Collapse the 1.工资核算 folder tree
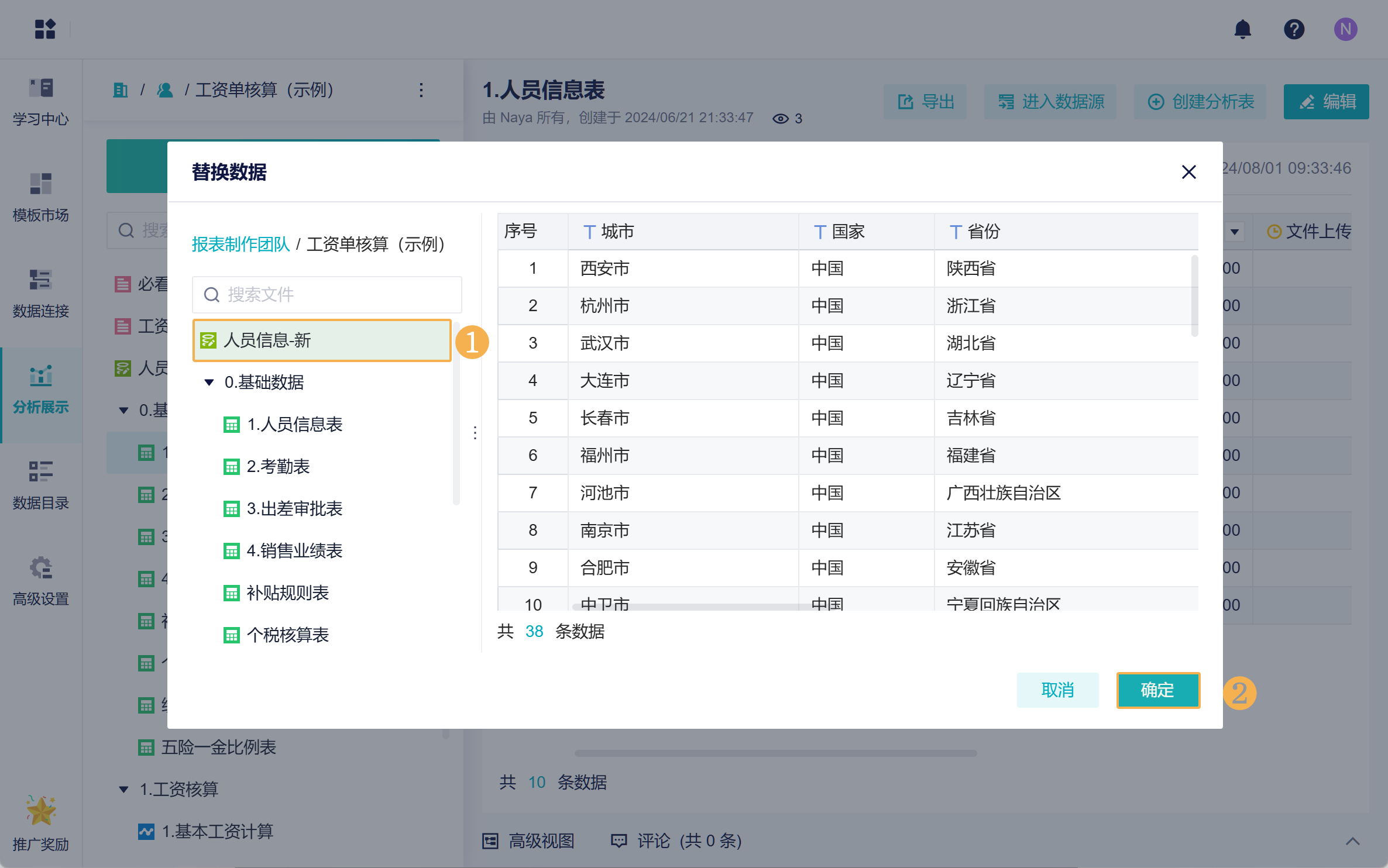The width and height of the screenshot is (1388, 868). 123,790
